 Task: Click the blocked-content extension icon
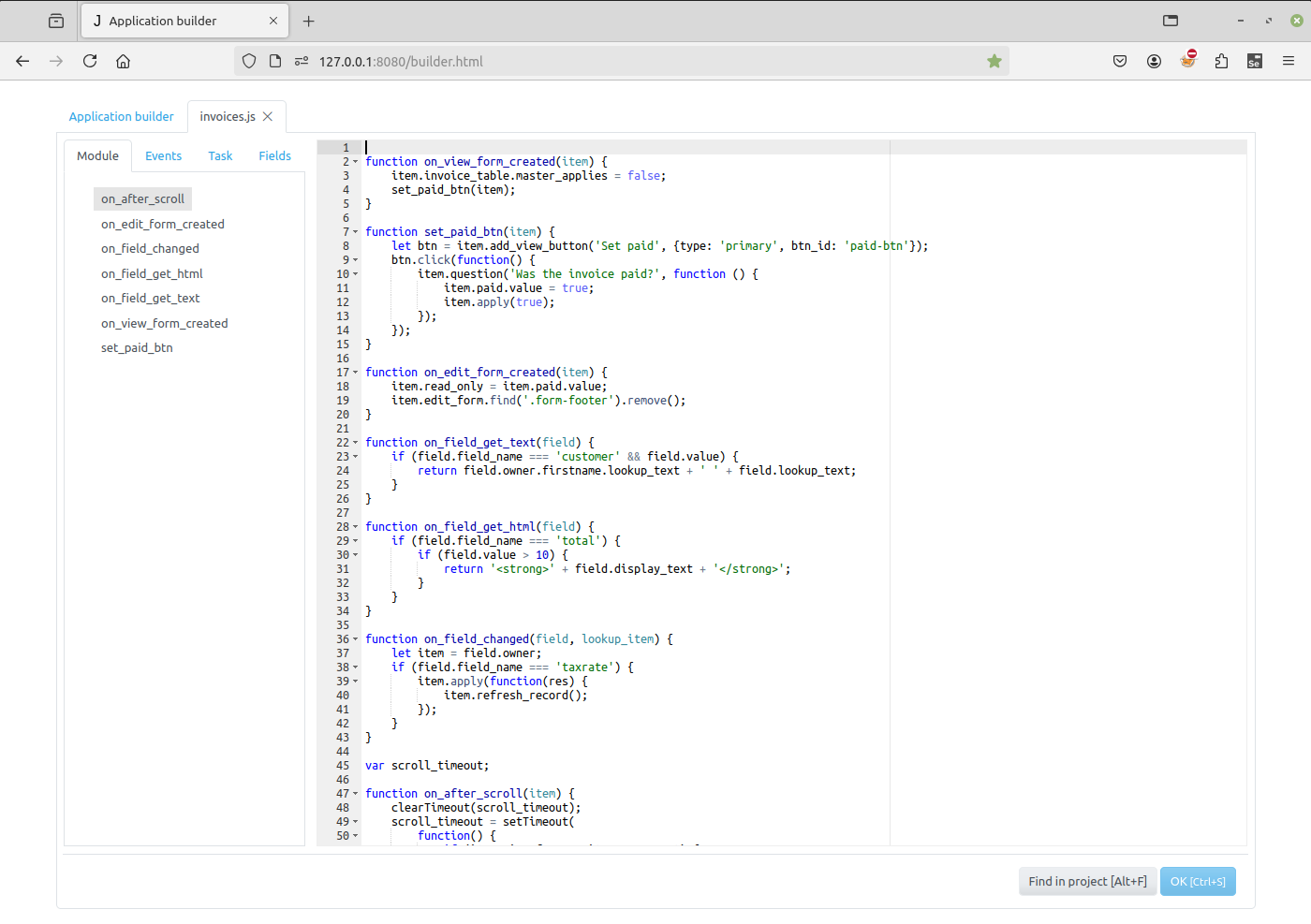(x=1188, y=60)
